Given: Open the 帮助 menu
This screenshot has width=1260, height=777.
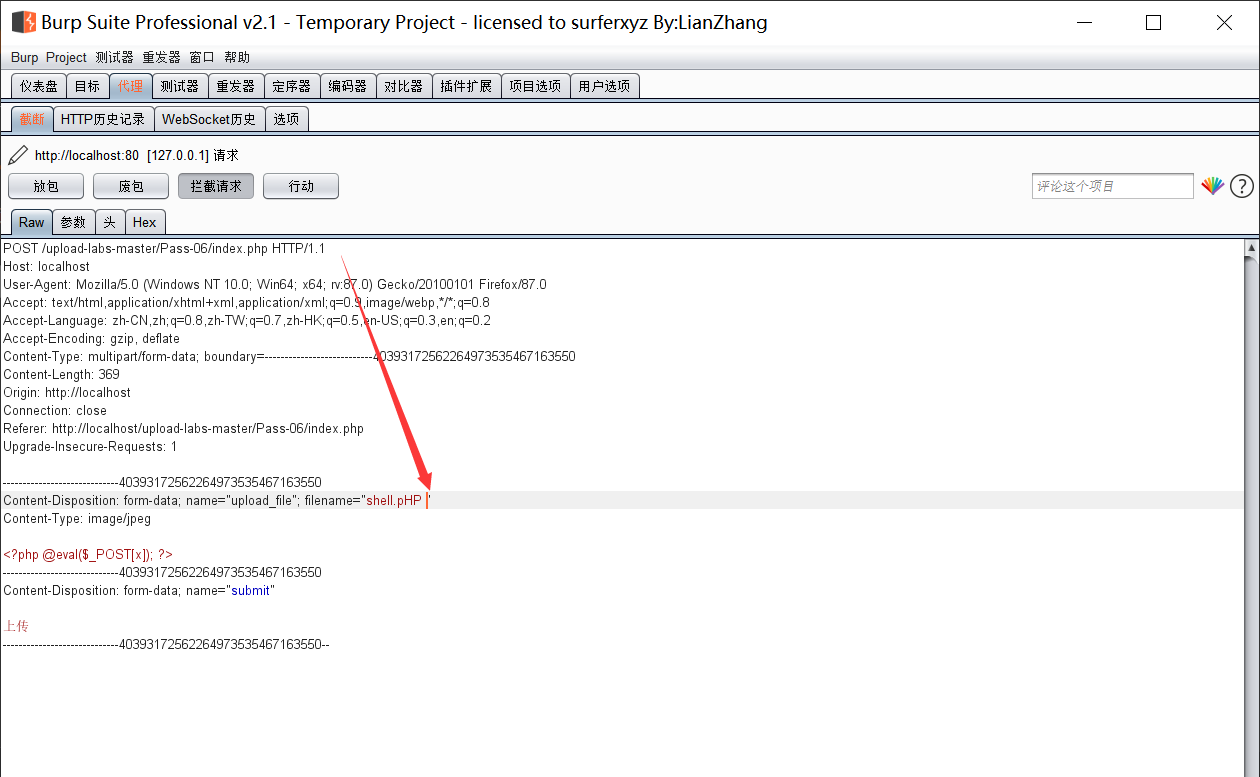Looking at the screenshot, I should coord(237,58).
